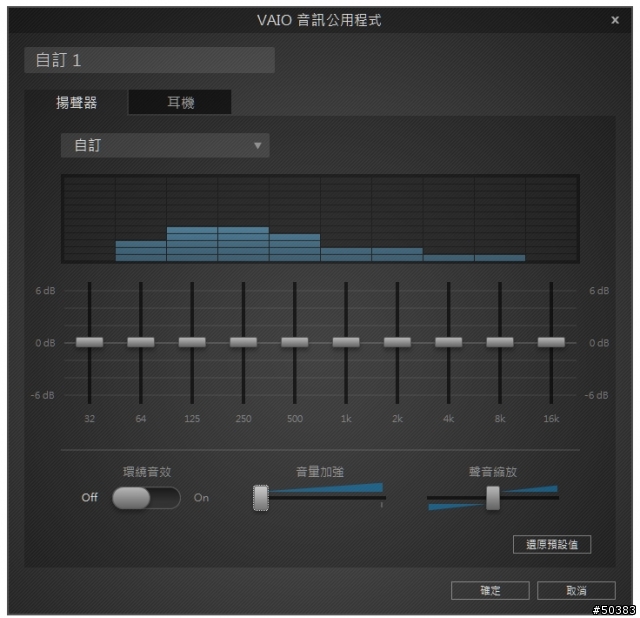Click the 還原預設值 restore defaults button
The width and height of the screenshot is (640, 618).
click(552, 544)
